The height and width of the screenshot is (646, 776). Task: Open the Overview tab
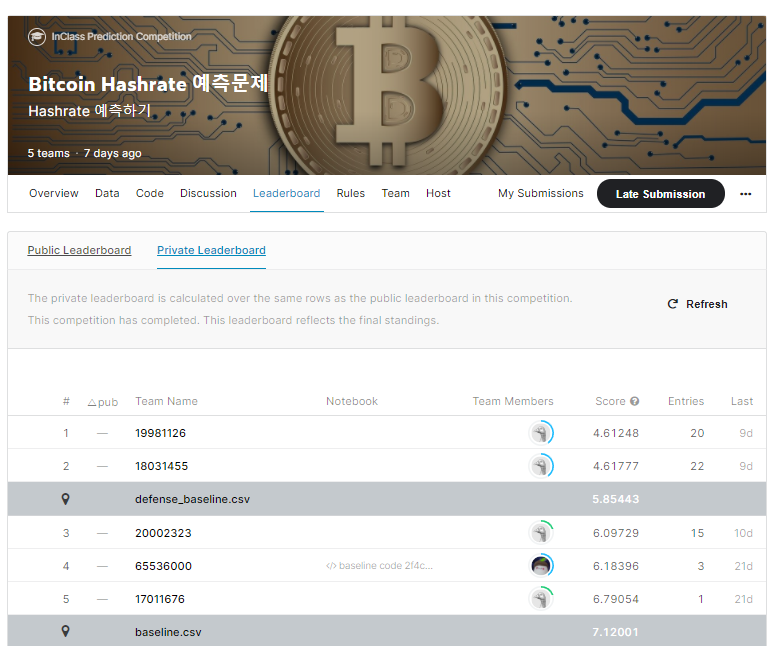(54, 194)
